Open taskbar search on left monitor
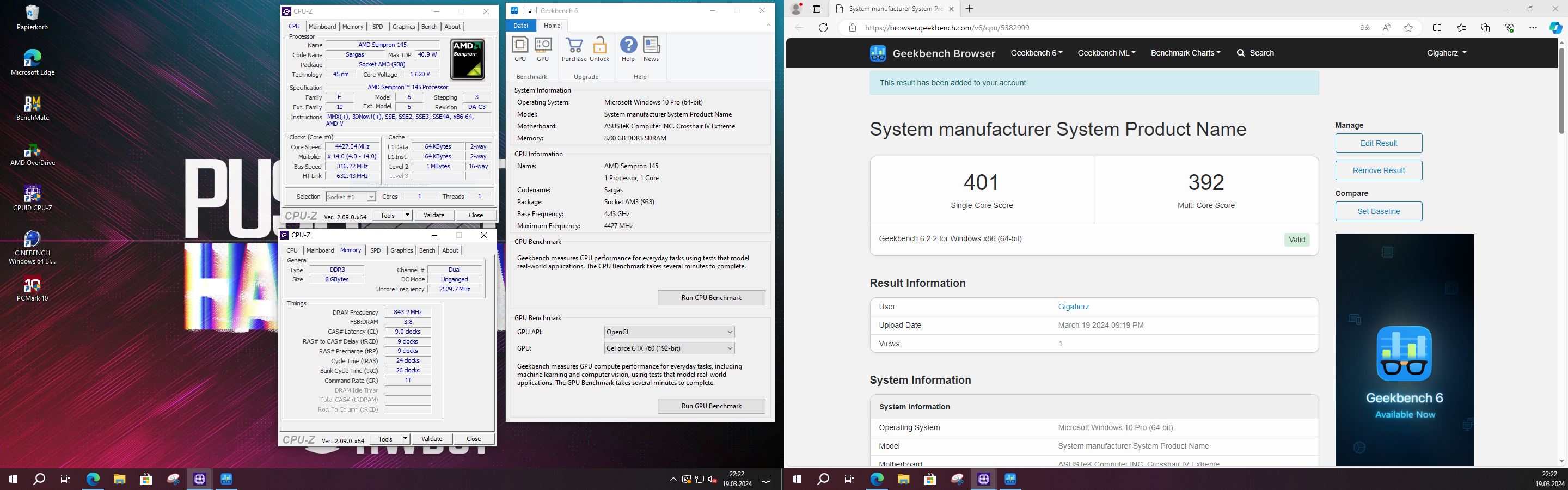This screenshot has height=490, width=1568. (39, 479)
